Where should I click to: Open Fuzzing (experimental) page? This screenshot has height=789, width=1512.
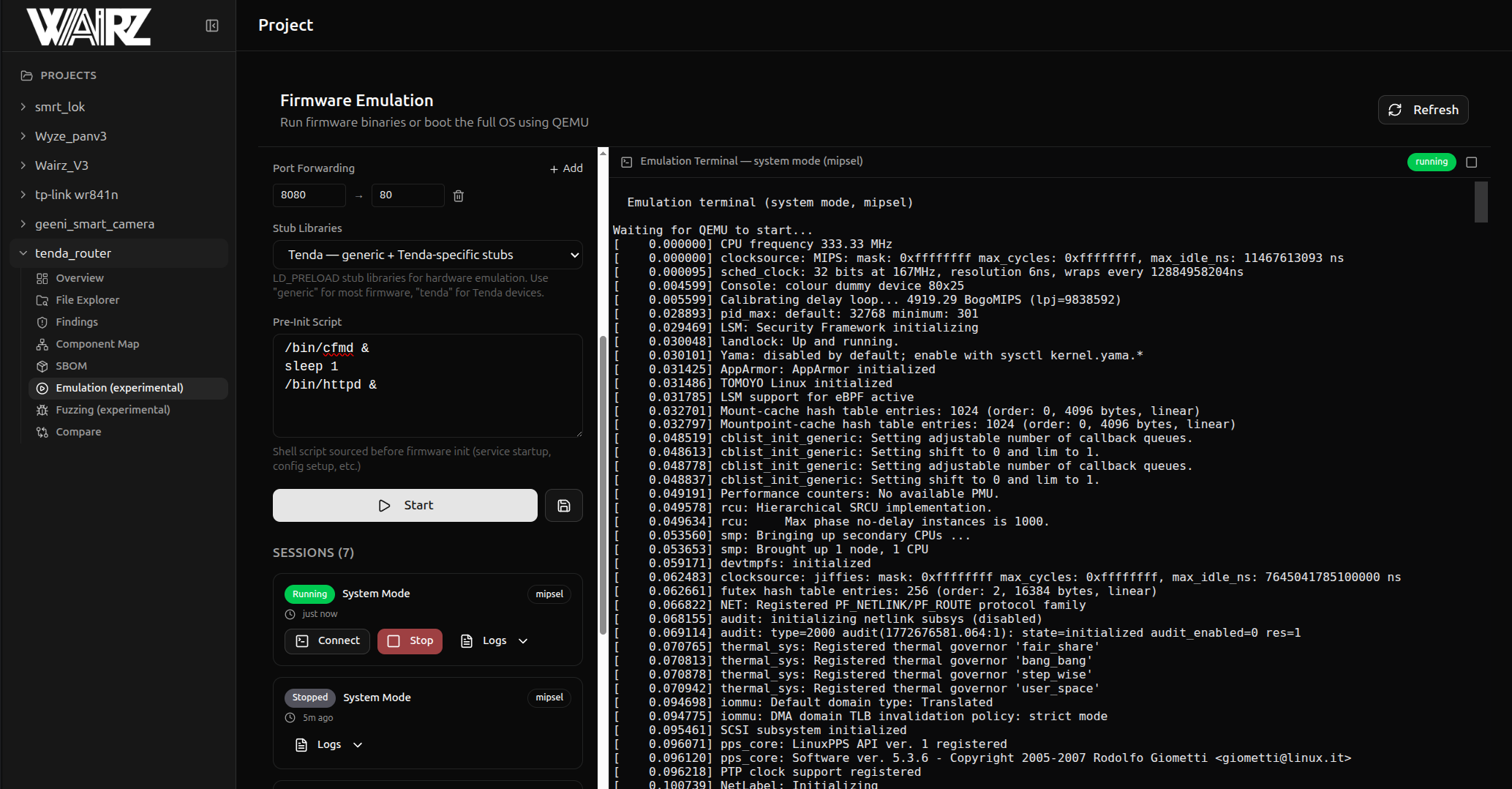coord(113,410)
